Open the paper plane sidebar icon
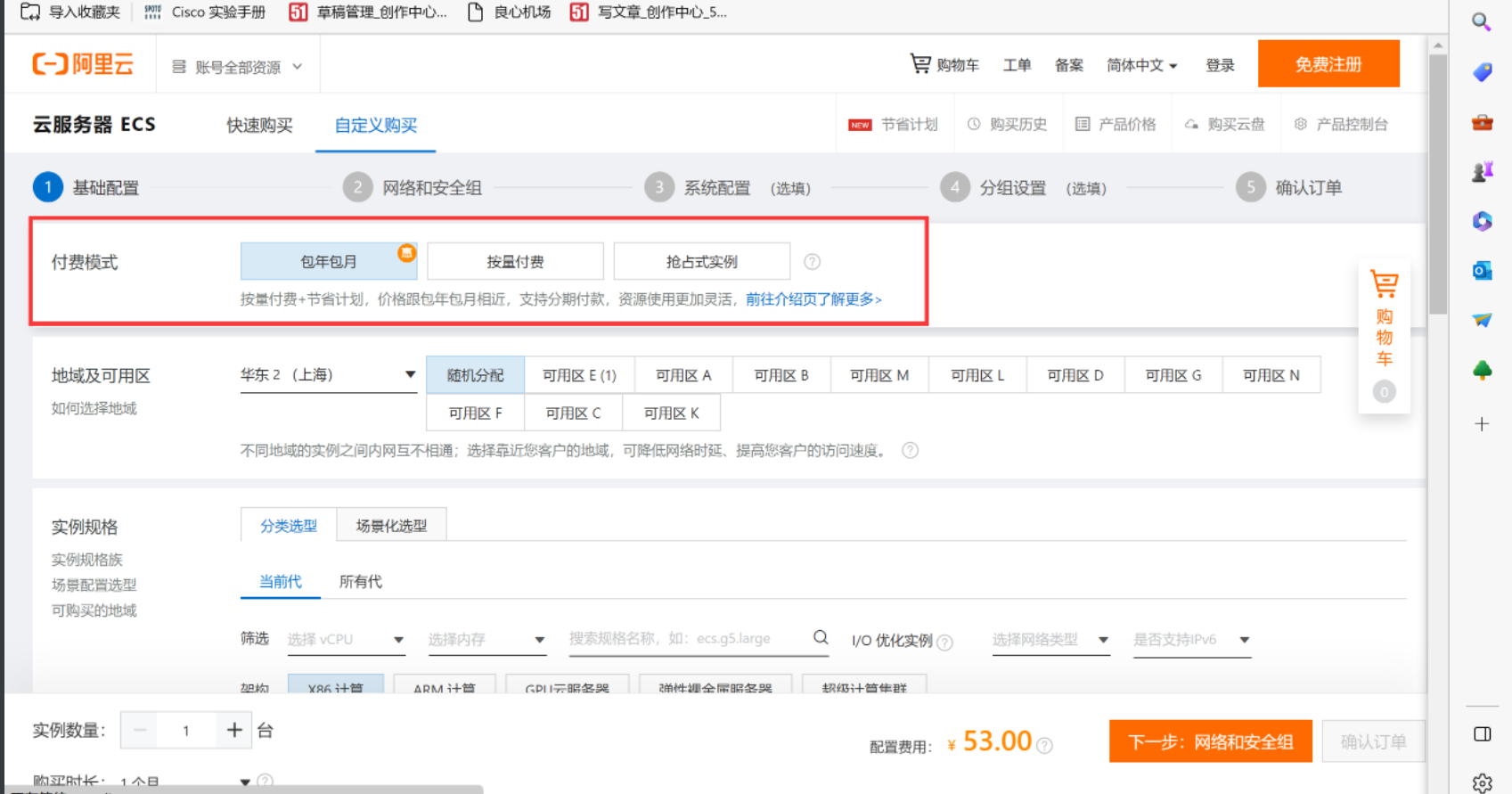 1482,320
